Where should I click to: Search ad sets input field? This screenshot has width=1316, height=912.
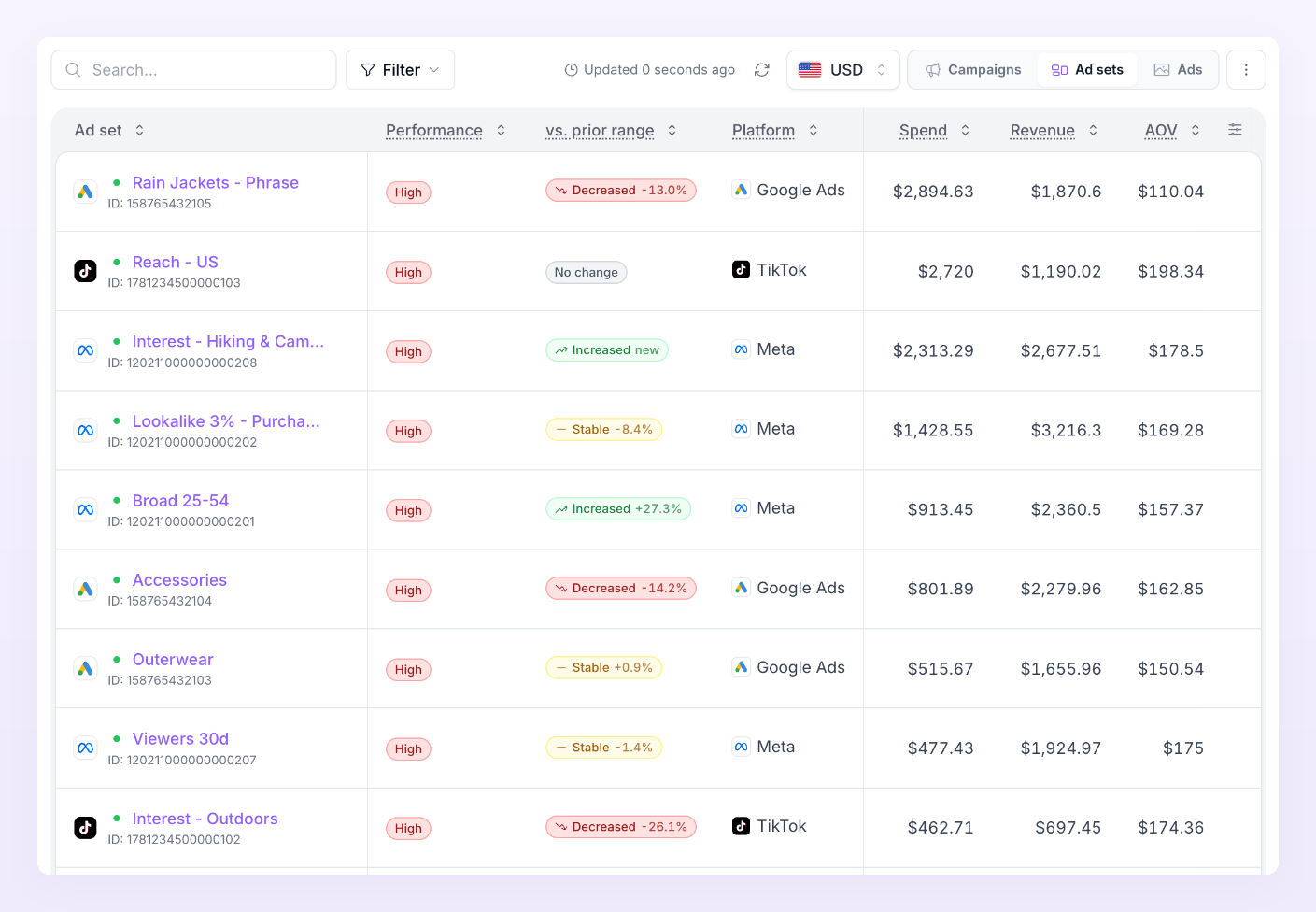click(x=193, y=70)
